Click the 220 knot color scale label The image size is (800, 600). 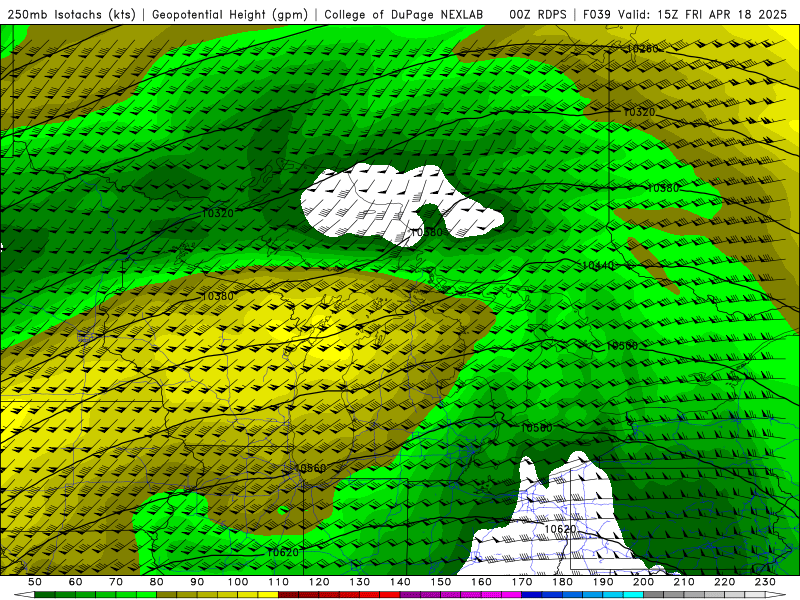click(x=724, y=582)
